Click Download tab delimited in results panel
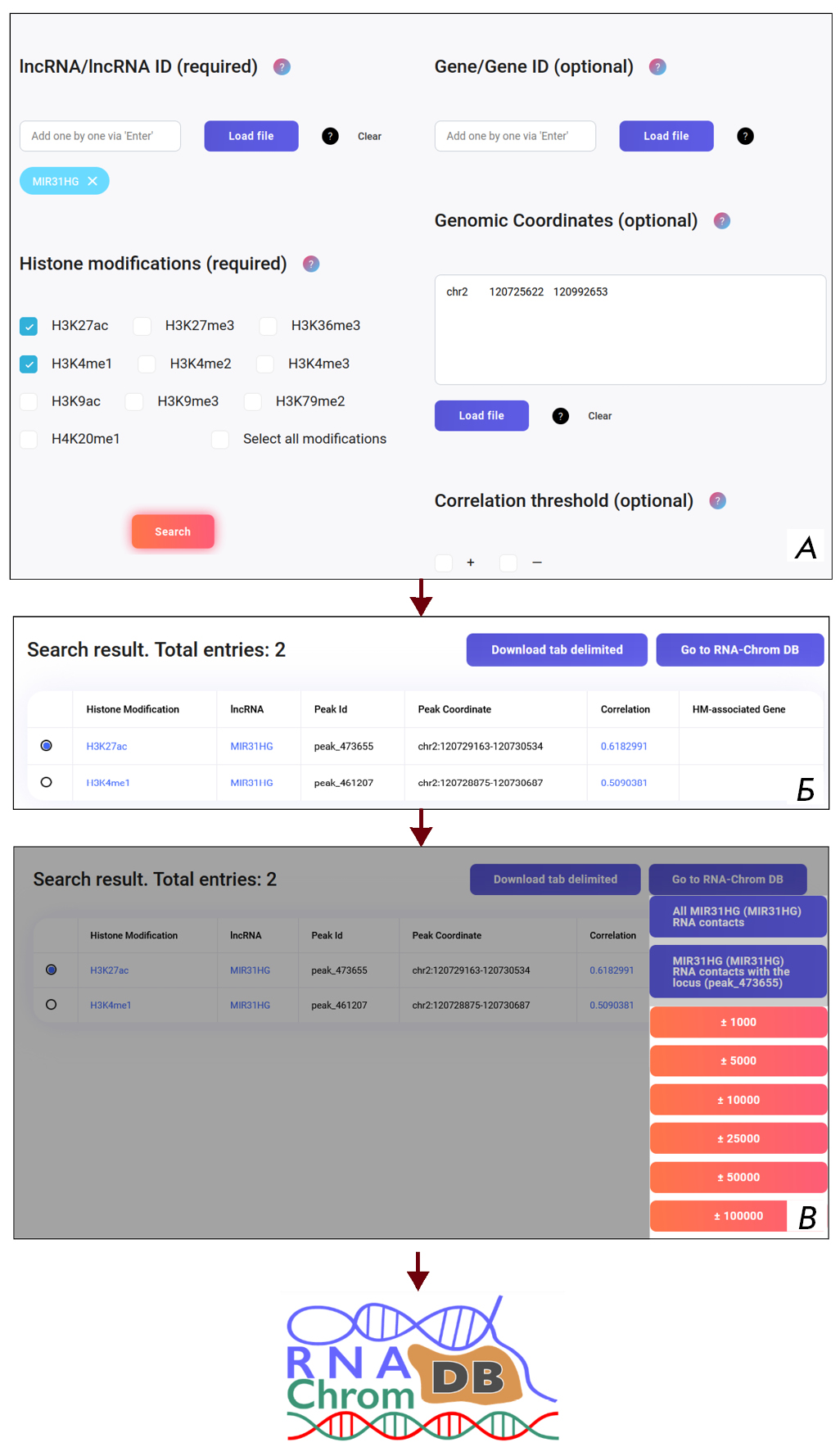The width and height of the screenshot is (840, 1456). (557, 649)
